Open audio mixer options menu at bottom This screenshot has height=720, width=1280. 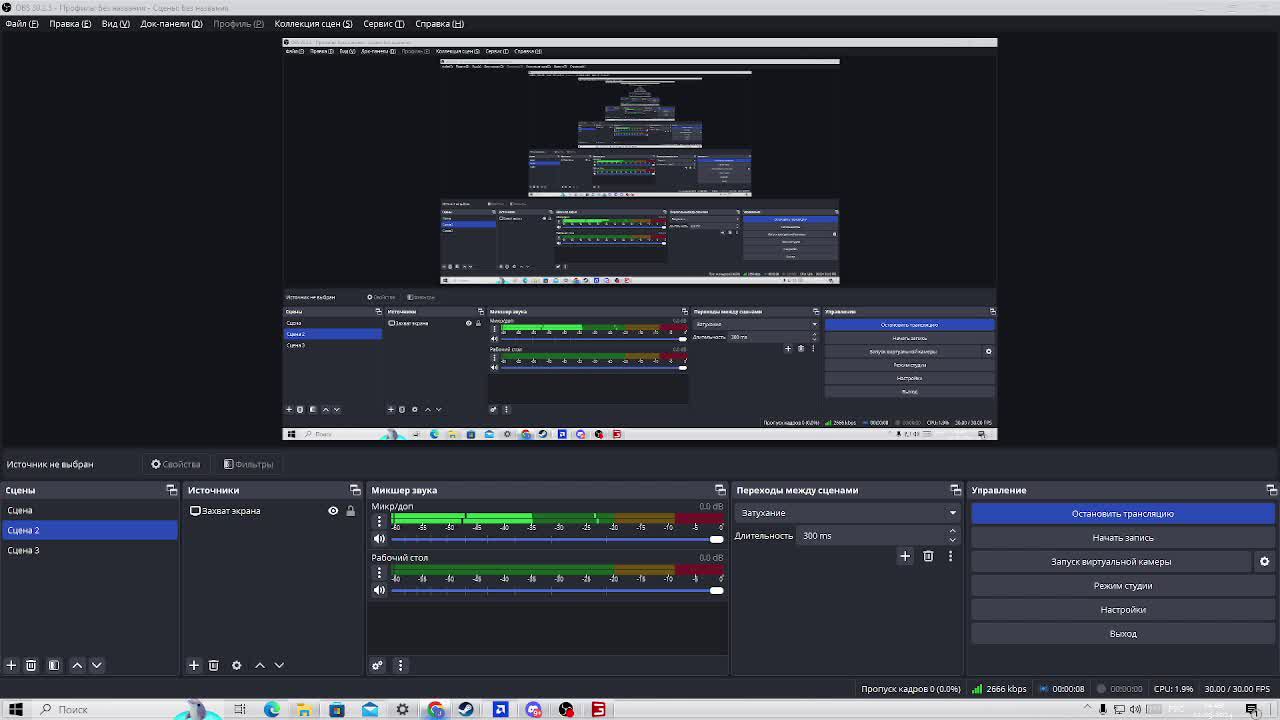click(x=400, y=665)
